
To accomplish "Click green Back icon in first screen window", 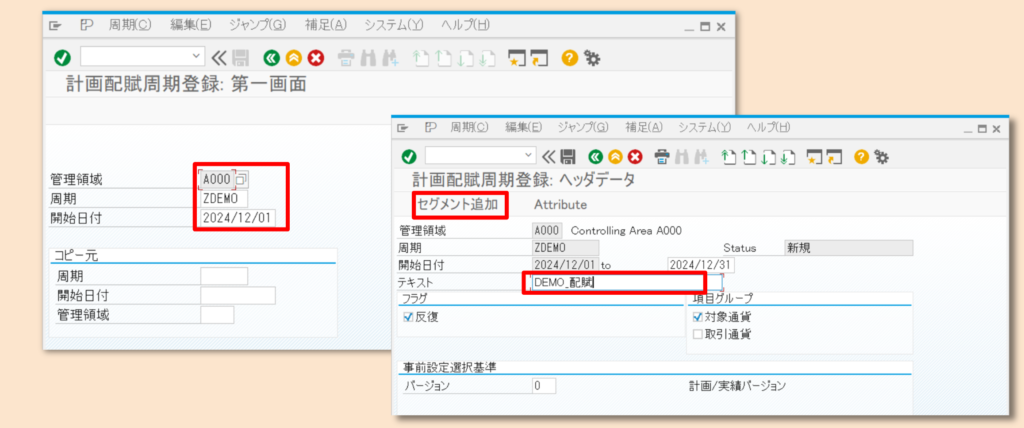I will click(272, 58).
